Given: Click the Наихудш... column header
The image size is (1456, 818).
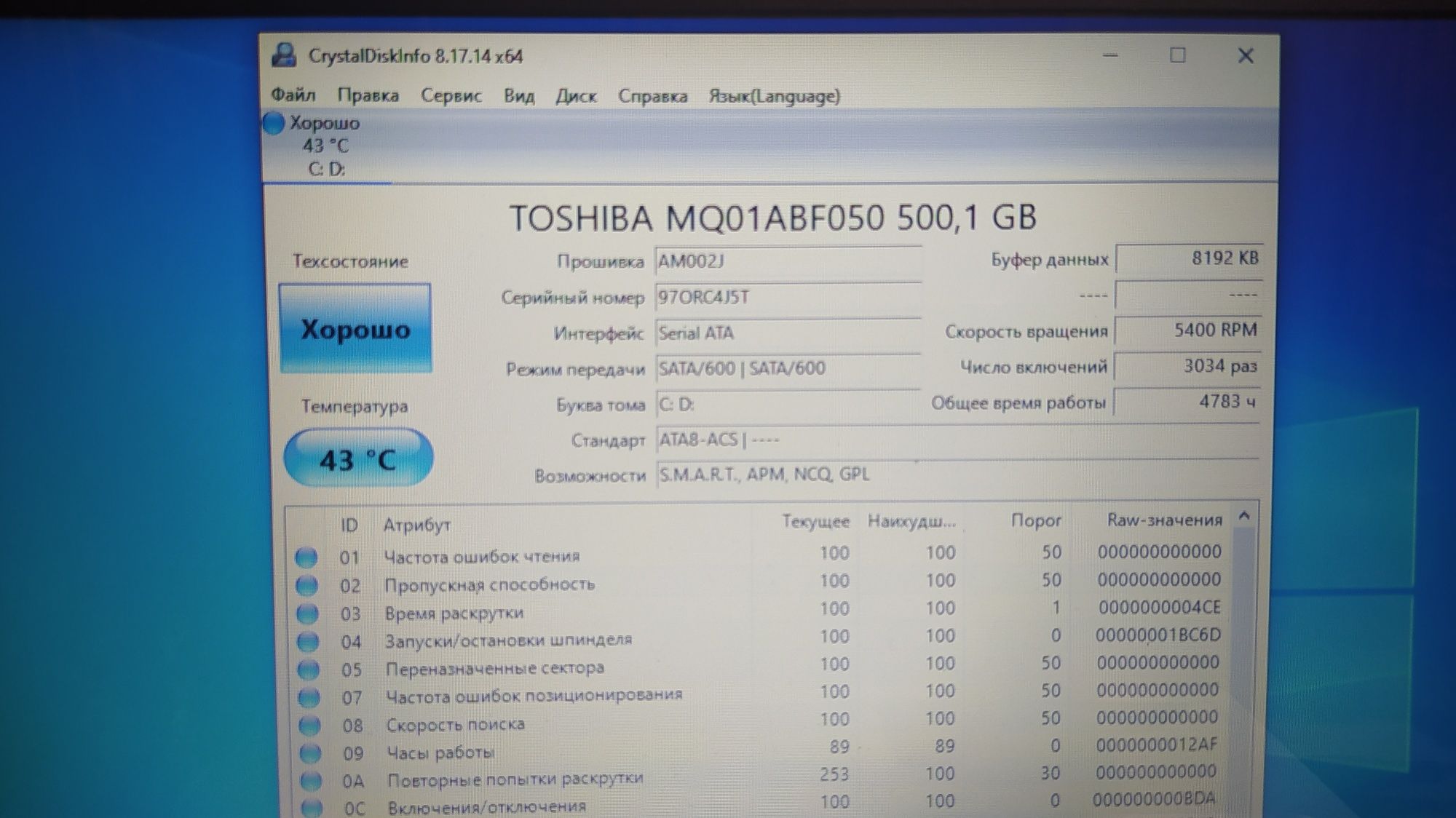Looking at the screenshot, I should pyautogui.click(x=911, y=521).
